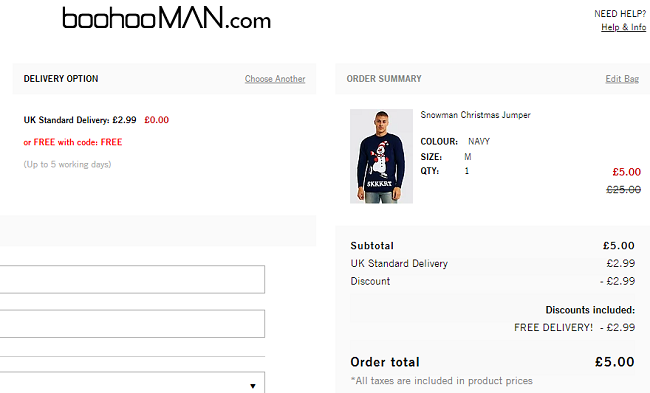The width and height of the screenshot is (650, 393).
Task: Click the NEED HELP? heading text
Action: [x=620, y=14]
